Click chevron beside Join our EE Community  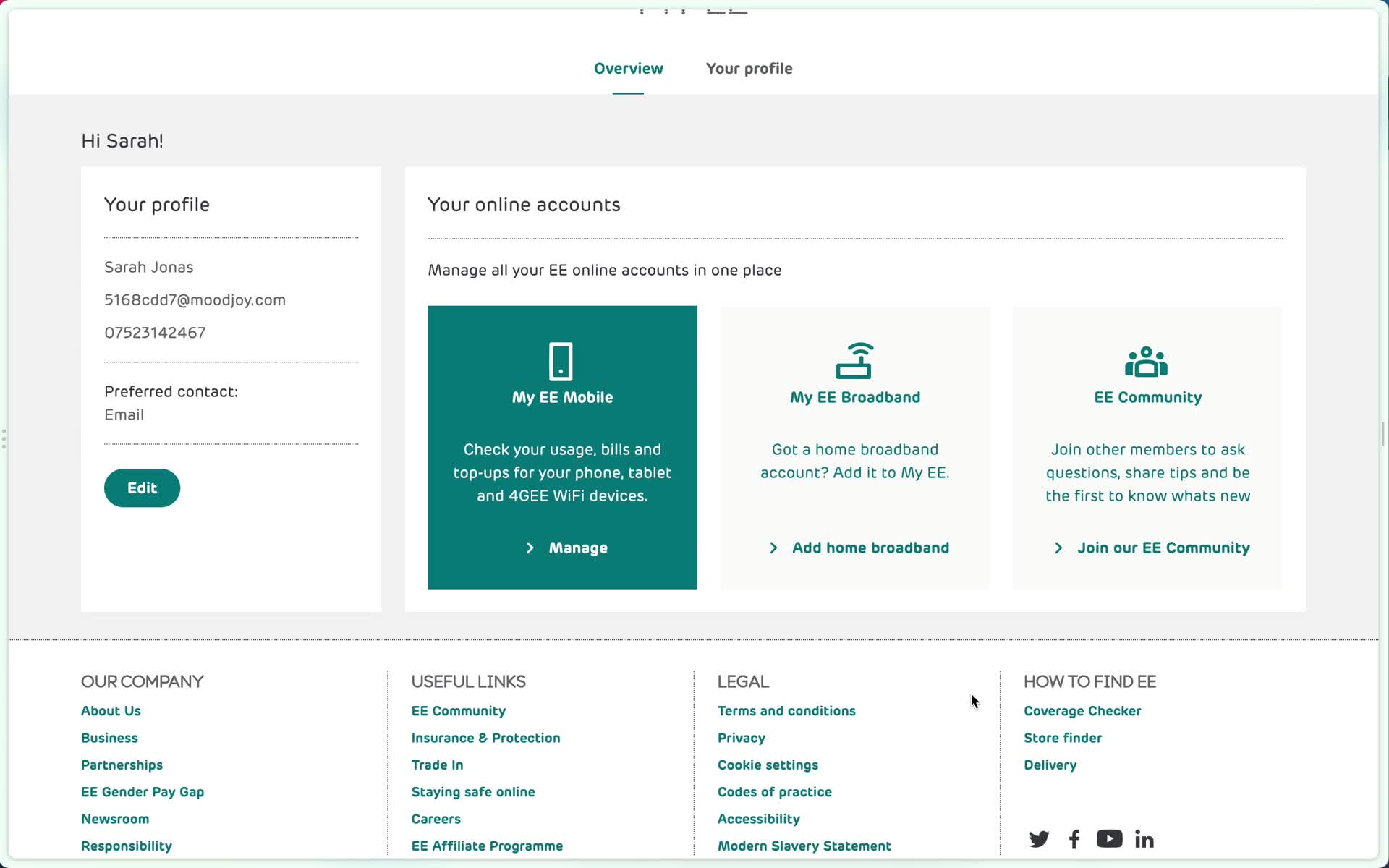(1058, 548)
